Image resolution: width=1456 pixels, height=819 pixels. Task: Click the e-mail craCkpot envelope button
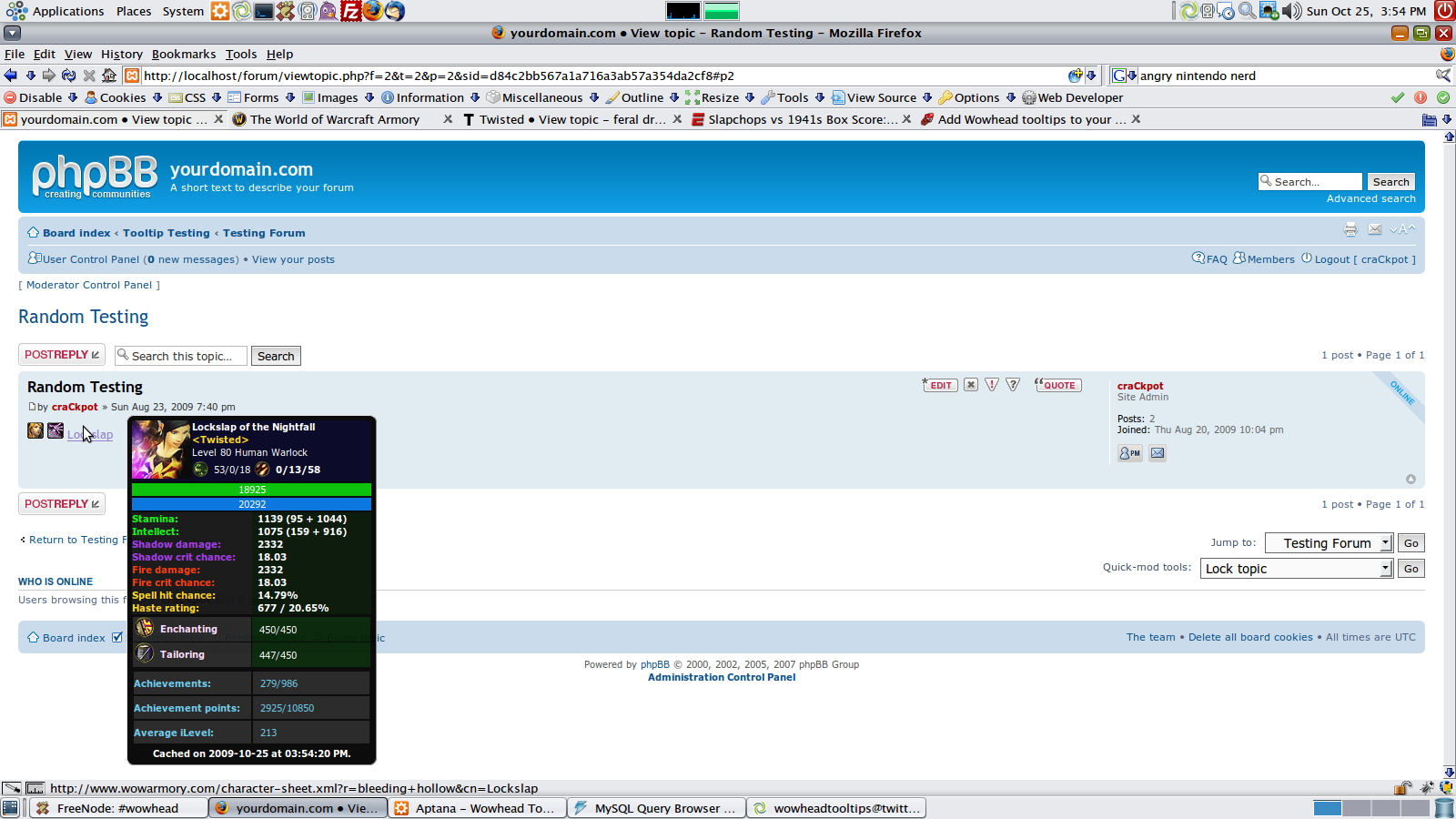(x=1158, y=453)
